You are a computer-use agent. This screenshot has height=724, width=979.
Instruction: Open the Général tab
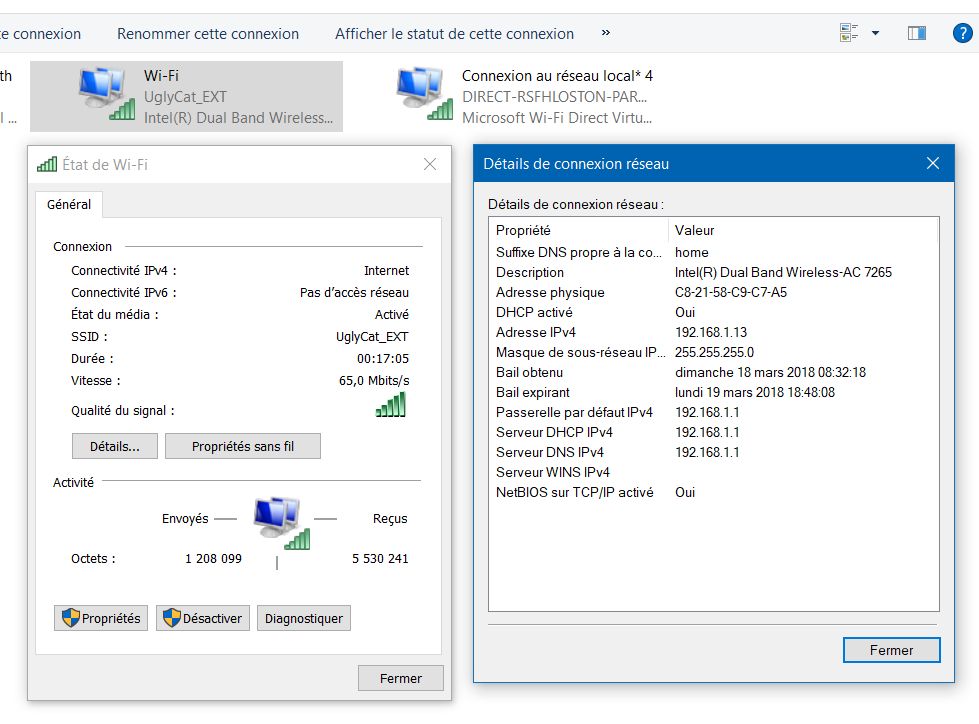[x=69, y=204]
